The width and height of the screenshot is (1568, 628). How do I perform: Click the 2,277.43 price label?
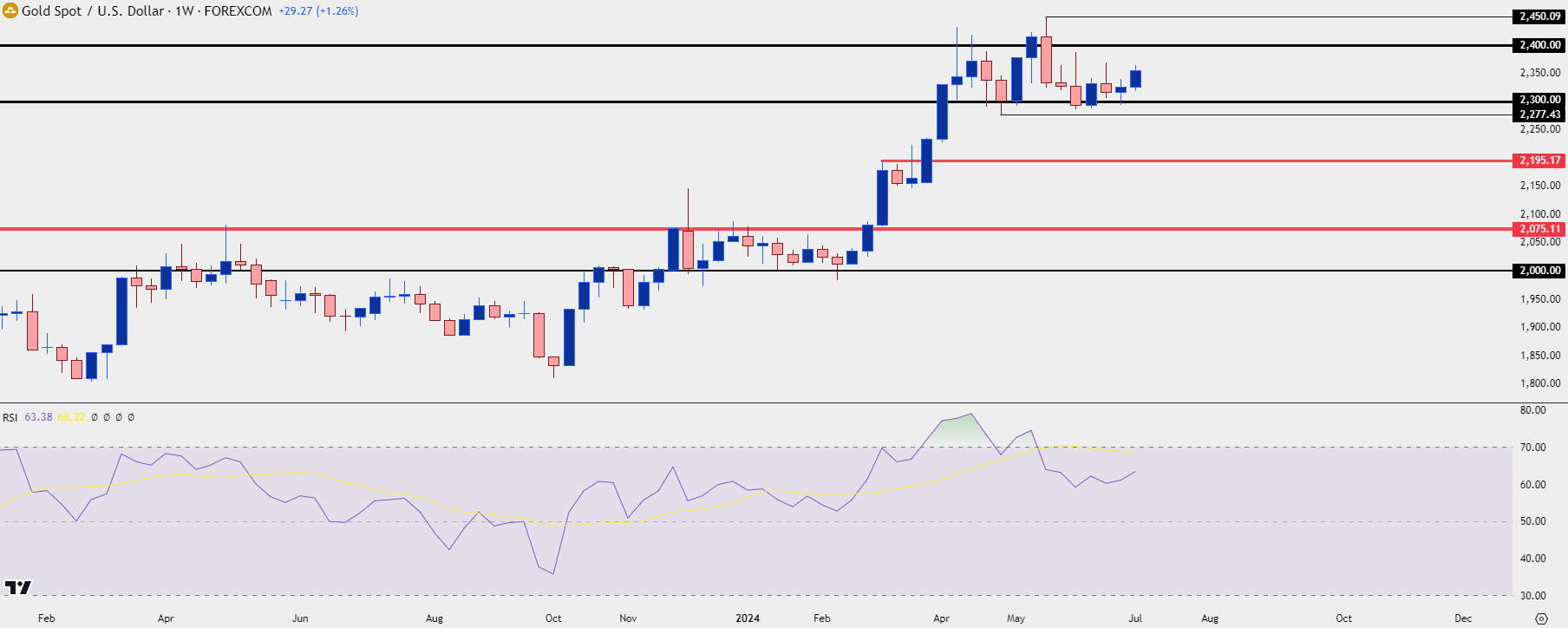click(1539, 114)
